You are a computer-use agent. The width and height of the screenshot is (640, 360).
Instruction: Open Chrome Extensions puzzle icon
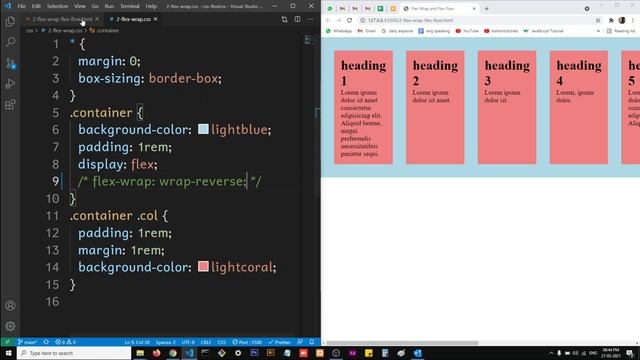pos(611,20)
